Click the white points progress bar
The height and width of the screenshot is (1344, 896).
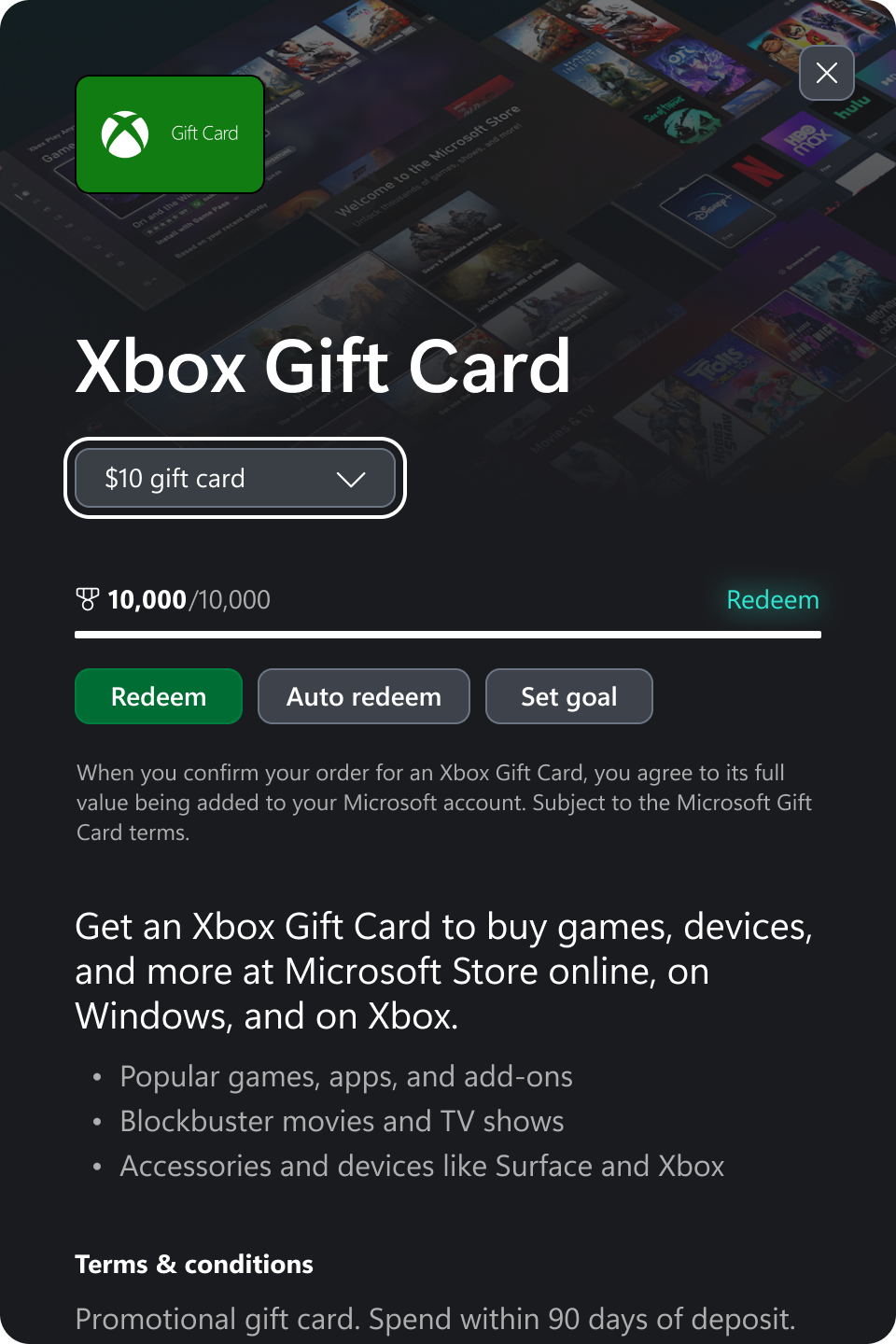(x=448, y=635)
